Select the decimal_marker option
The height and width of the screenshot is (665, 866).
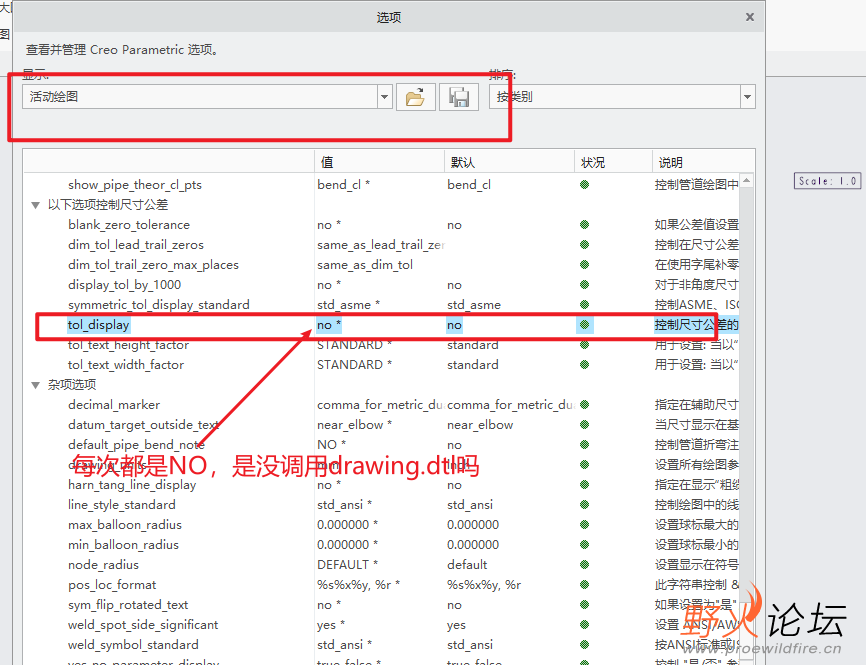pos(114,405)
